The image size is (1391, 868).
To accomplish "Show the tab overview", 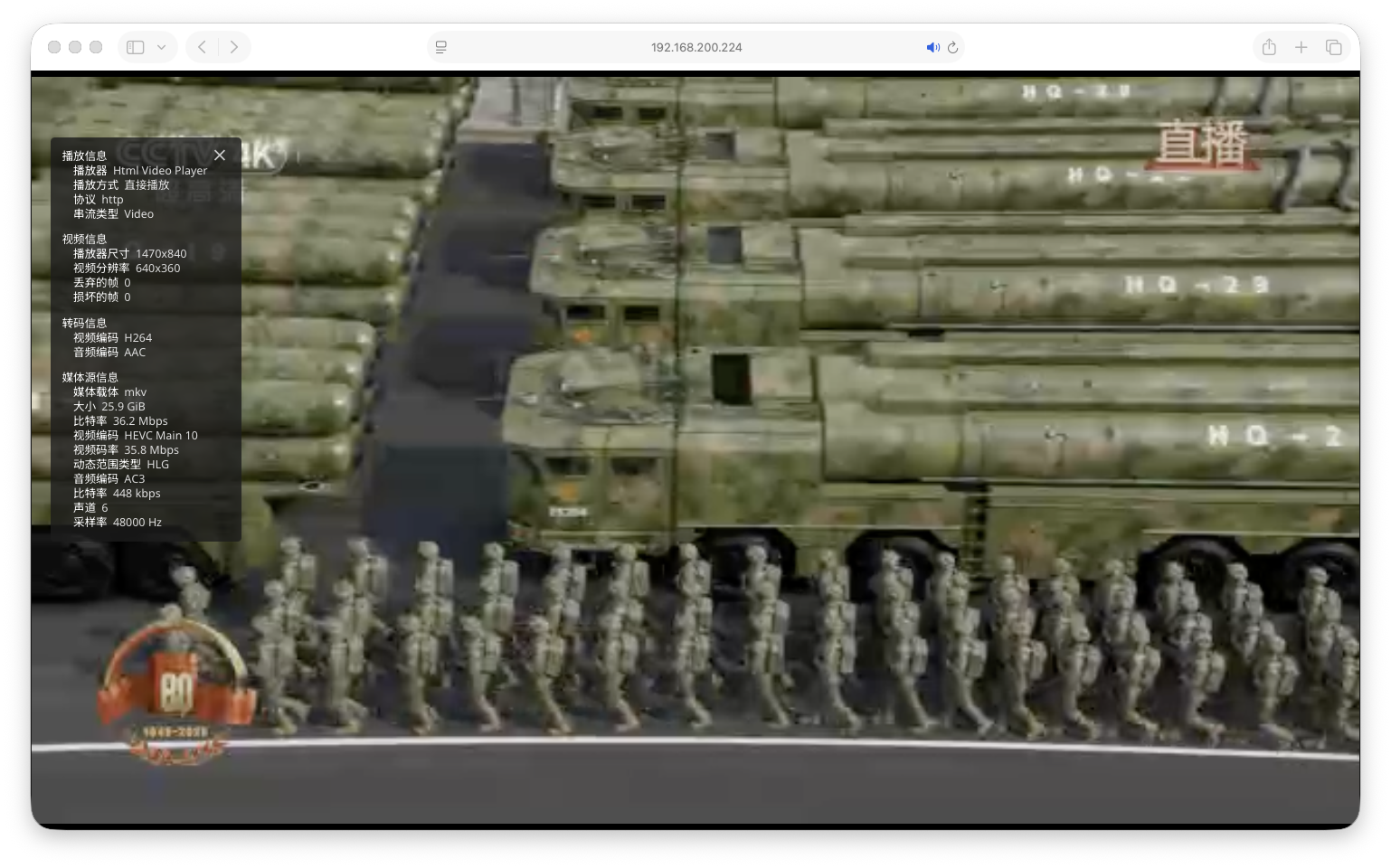I will point(1333,47).
